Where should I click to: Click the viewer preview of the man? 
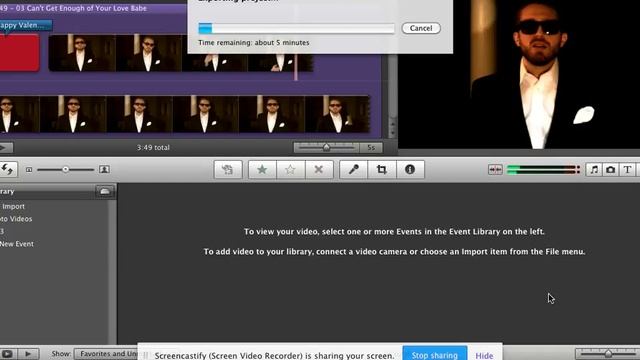point(519,74)
